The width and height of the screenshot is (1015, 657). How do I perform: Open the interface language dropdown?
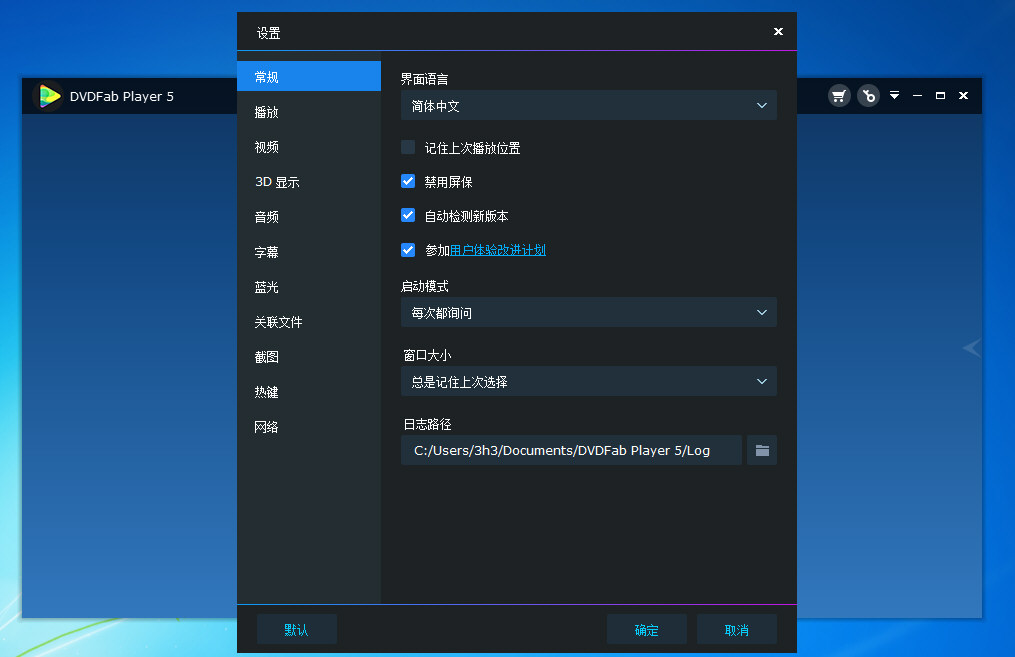(x=589, y=105)
